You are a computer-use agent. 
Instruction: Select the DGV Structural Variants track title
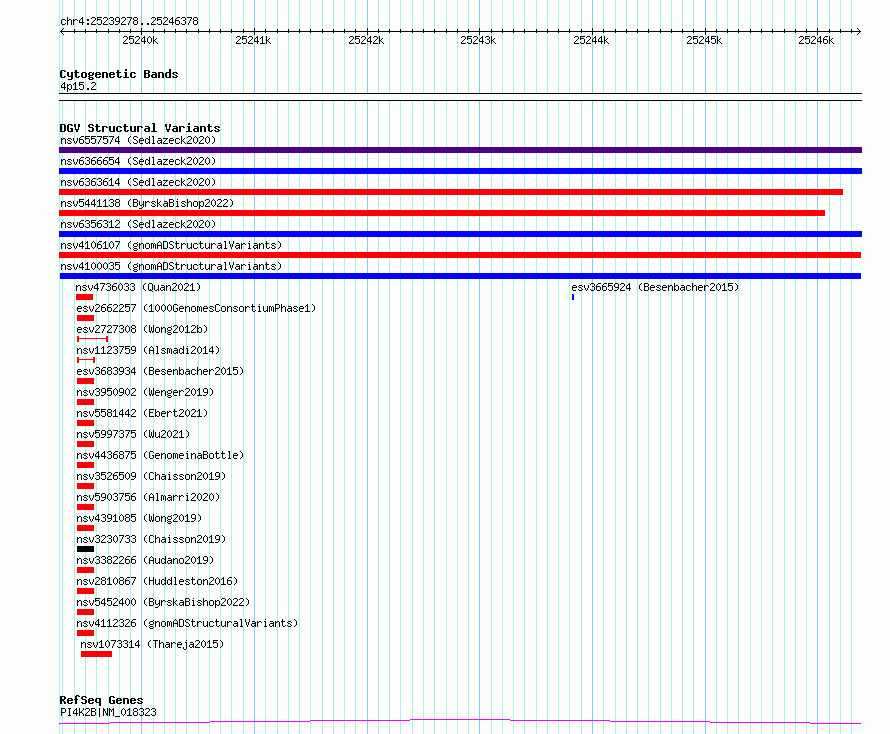[140, 128]
